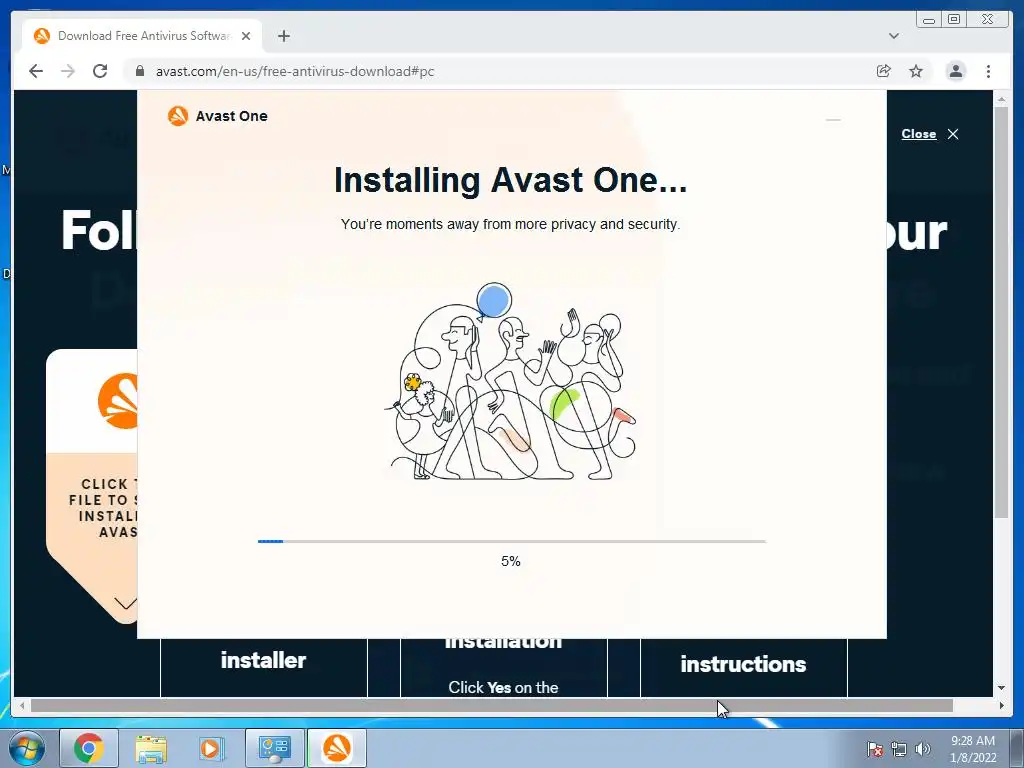Screen dimensions: 1024x768
Task: View site security lock information
Action: [139, 71]
